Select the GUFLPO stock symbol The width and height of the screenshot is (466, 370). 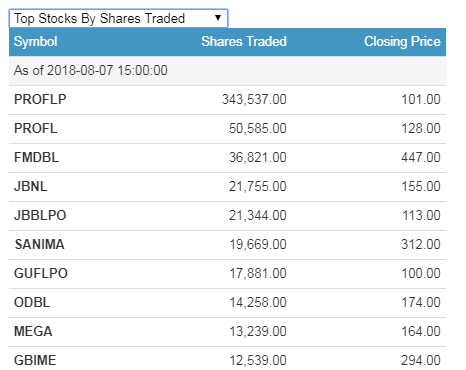pos(41,273)
